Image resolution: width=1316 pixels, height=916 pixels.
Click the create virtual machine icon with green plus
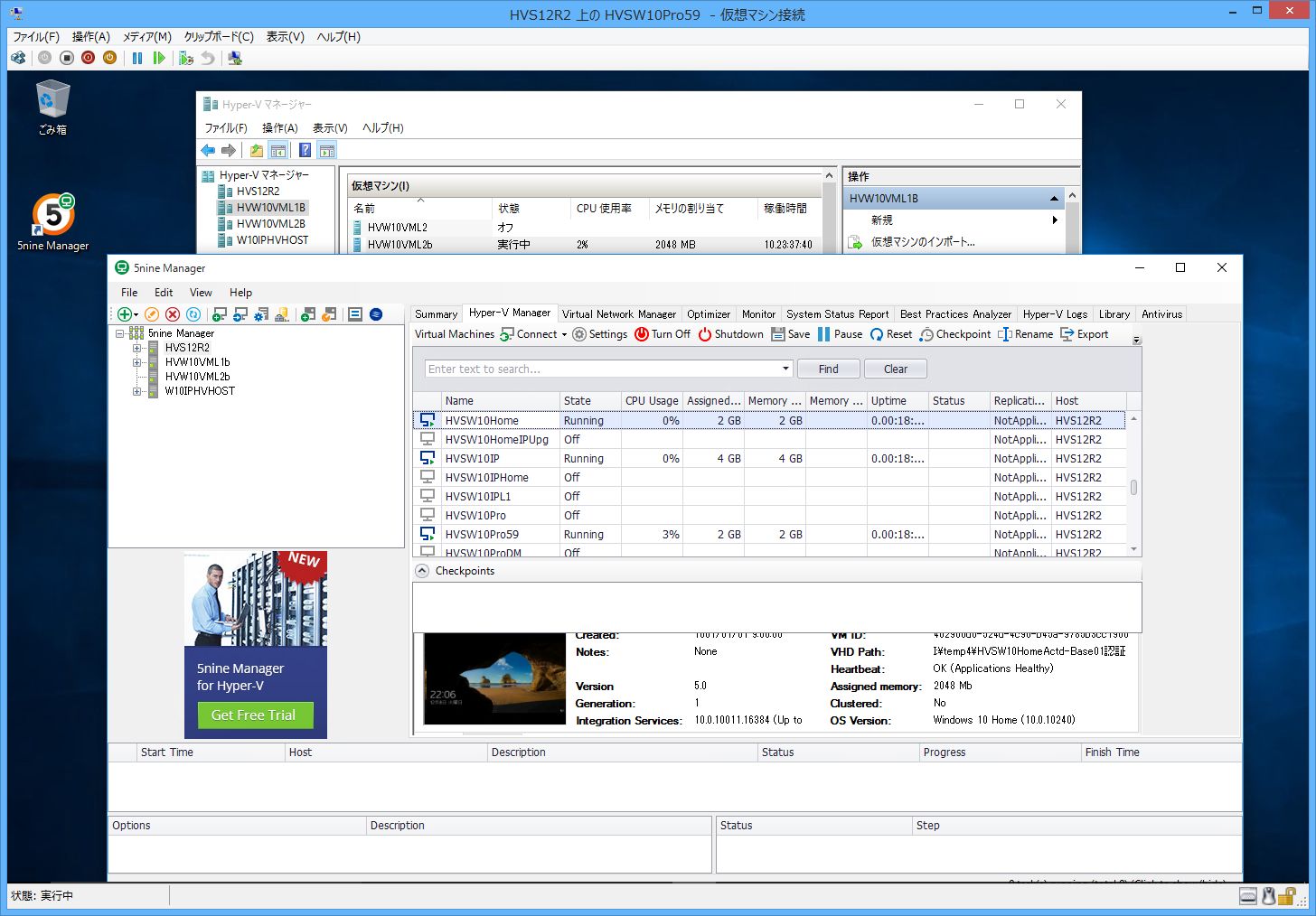pyautogui.click(x=219, y=314)
